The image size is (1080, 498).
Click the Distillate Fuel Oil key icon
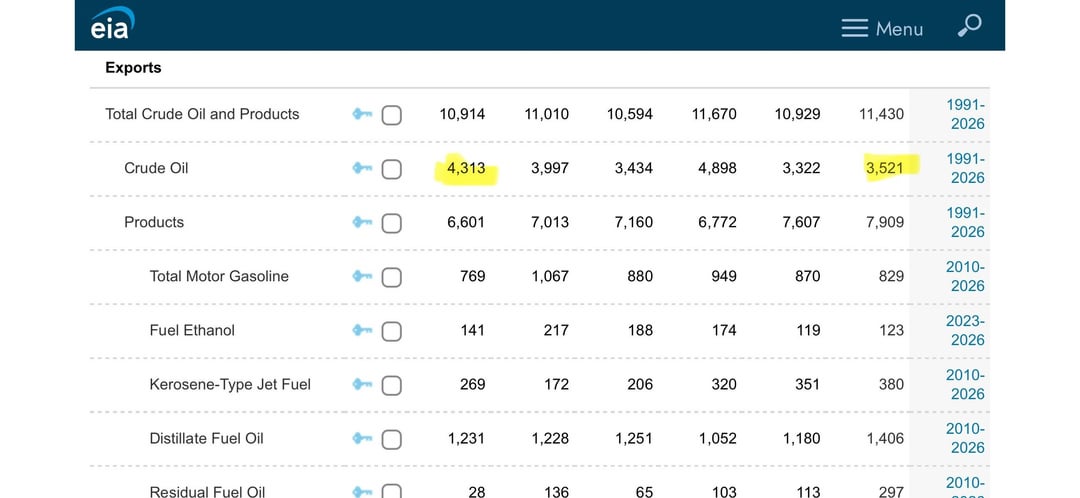point(362,438)
